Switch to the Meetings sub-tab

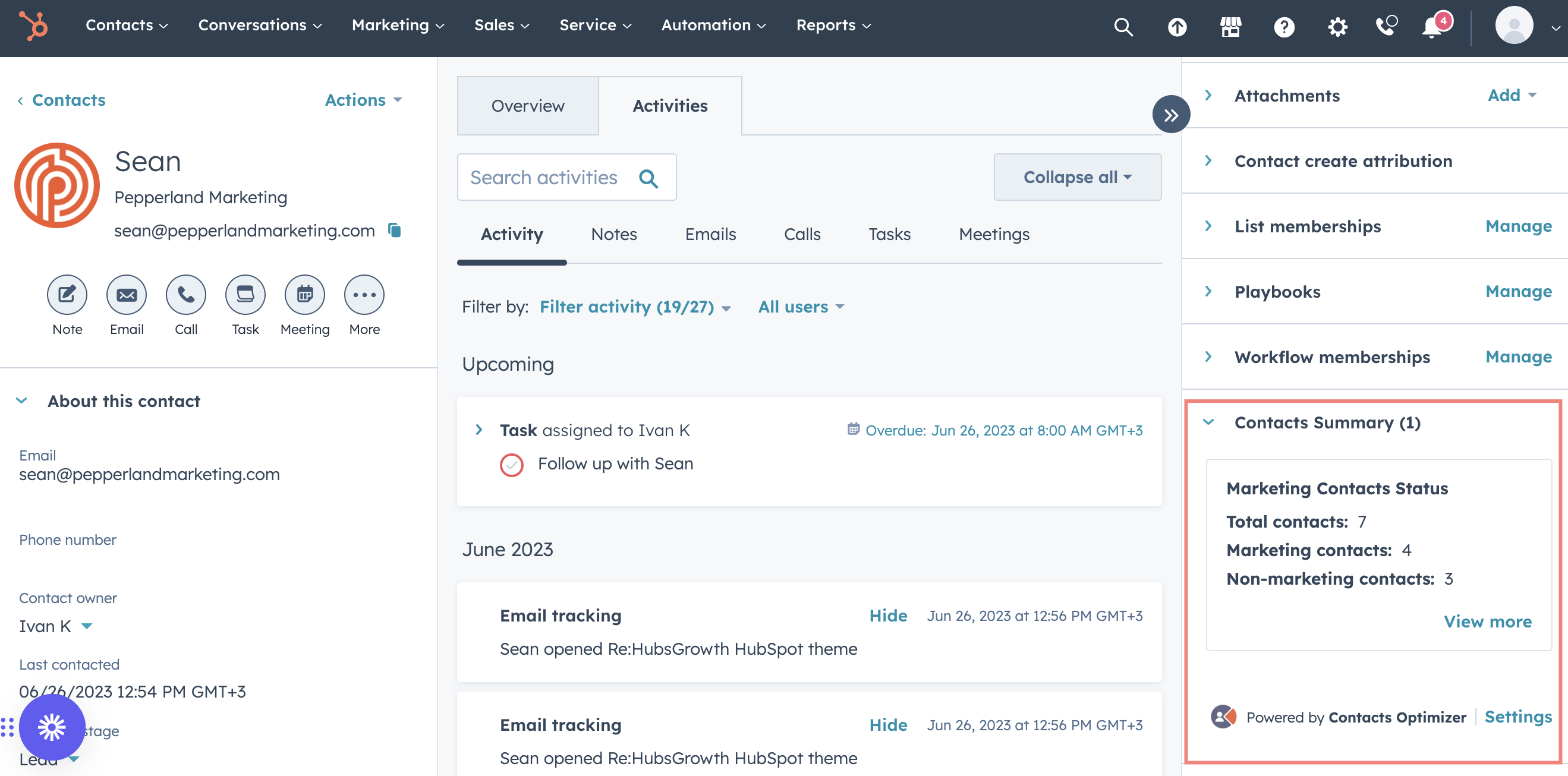click(993, 234)
